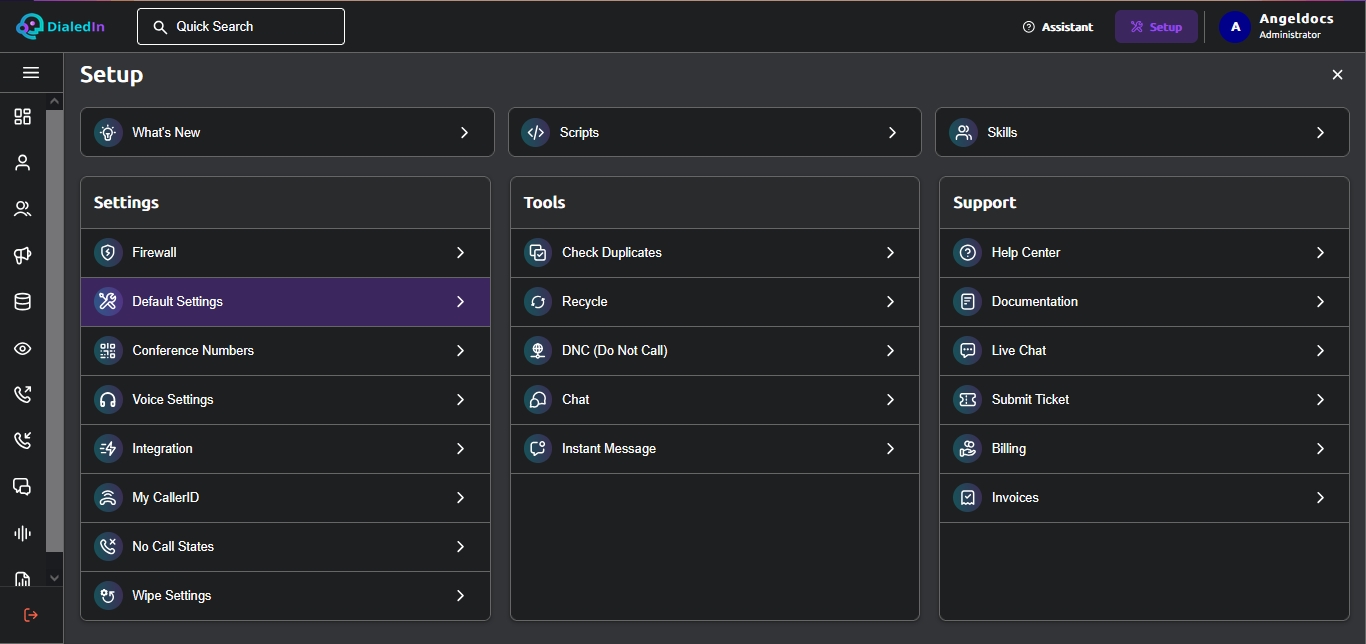Expand the Live Chat chevron
This screenshot has width=1366, height=644.
(1320, 351)
